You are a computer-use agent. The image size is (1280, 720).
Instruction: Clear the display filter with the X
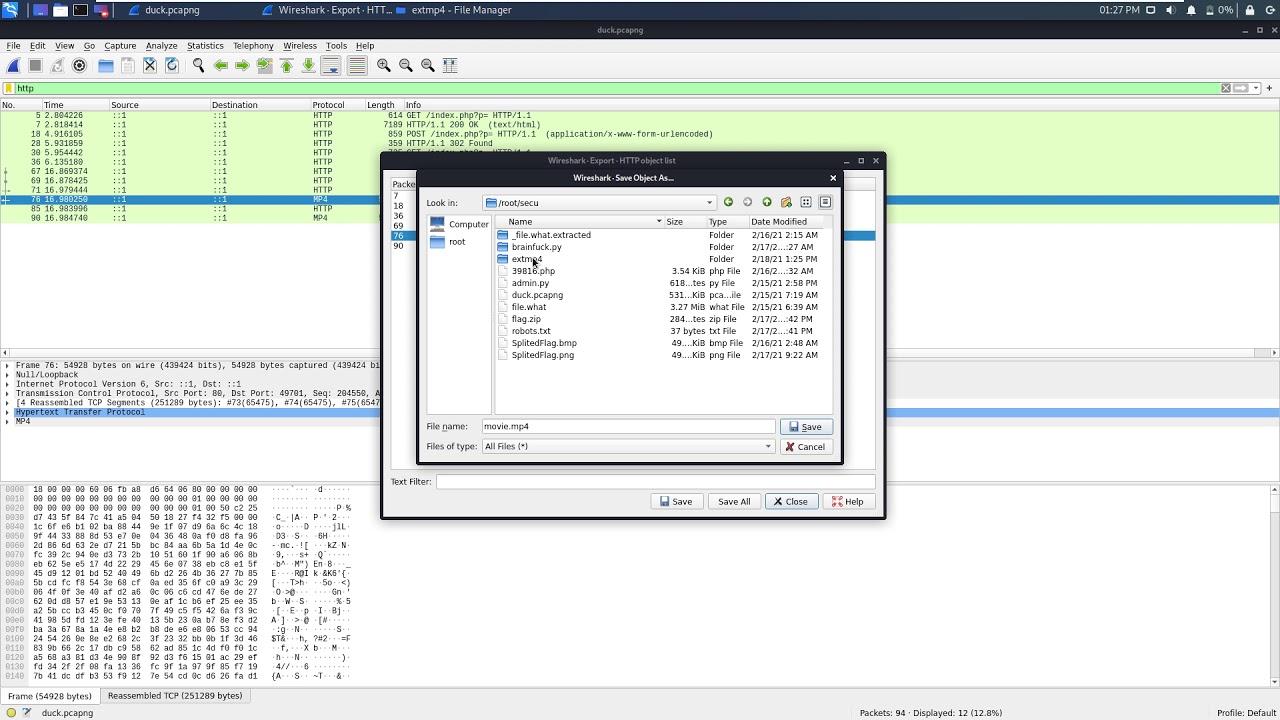tap(1226, 88)
